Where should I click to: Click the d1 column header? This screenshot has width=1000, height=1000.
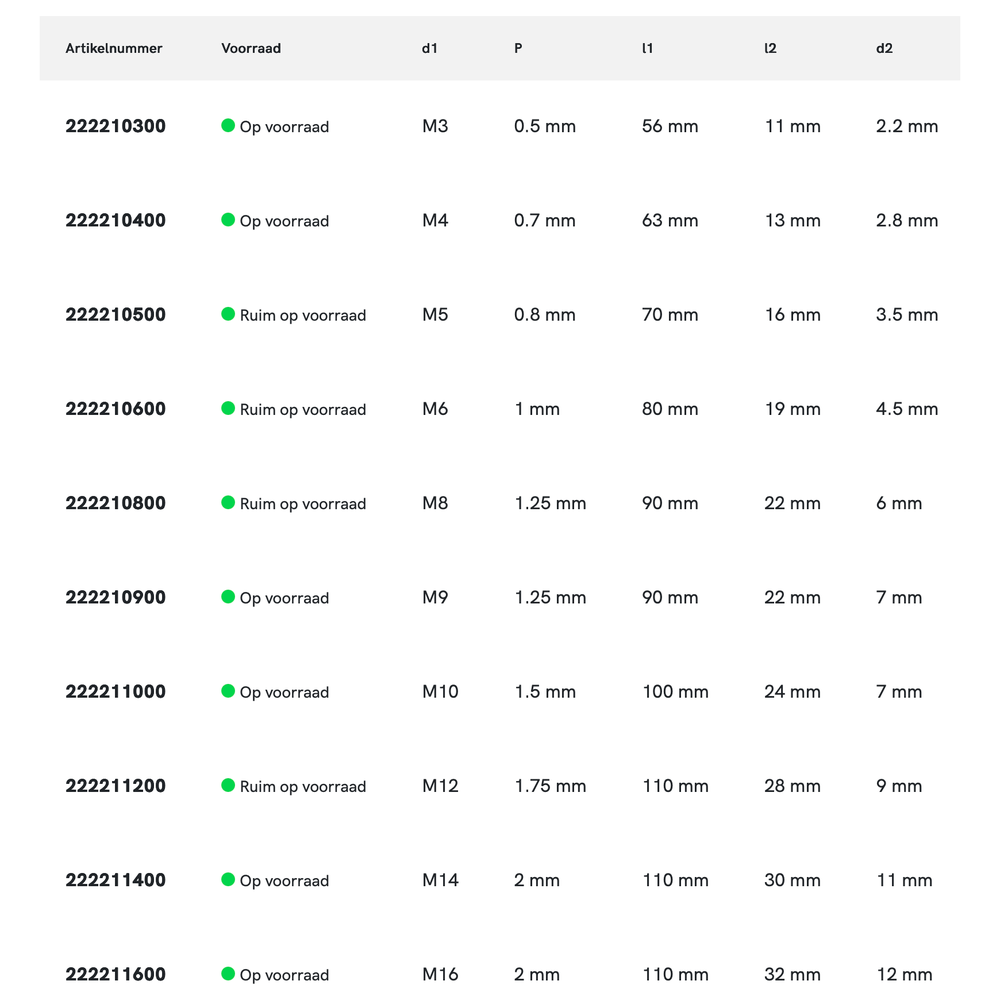tap(430, 48)
